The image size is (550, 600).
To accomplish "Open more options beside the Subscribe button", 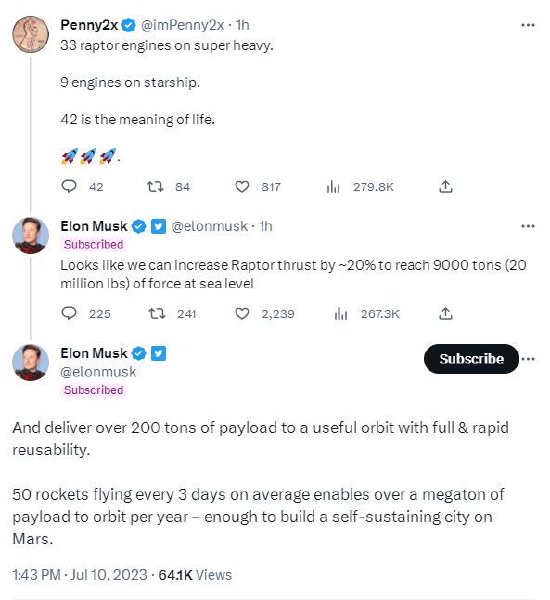I will pos(528,359).
